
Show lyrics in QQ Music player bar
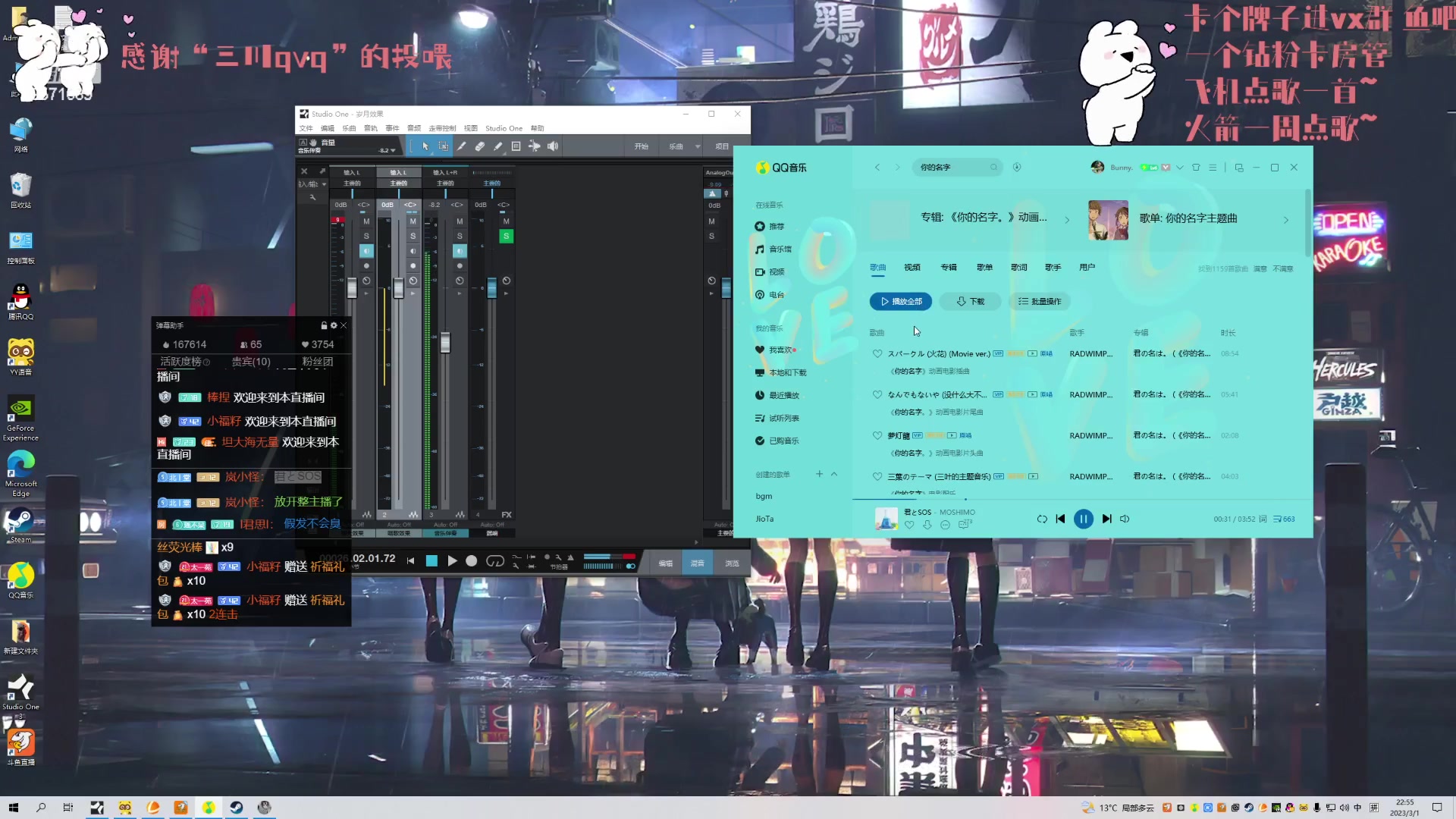pos(1263,519)
